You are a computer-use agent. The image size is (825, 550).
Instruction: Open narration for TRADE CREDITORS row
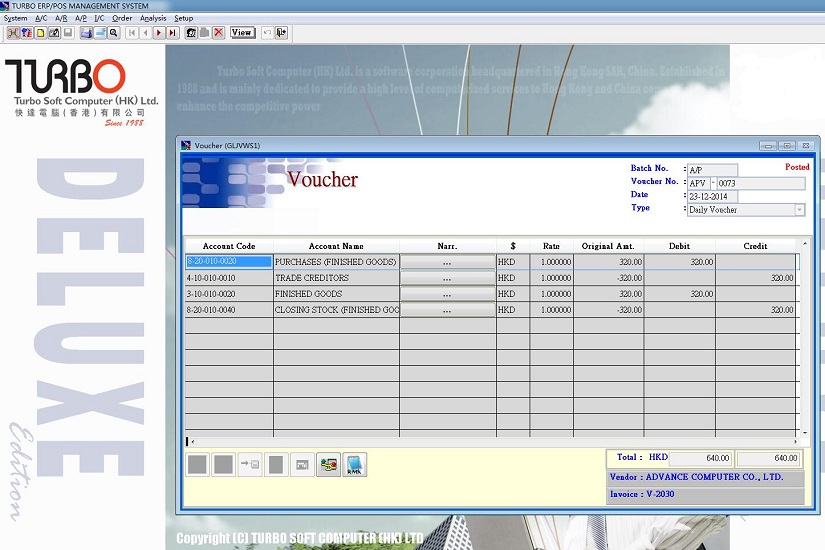447,278
